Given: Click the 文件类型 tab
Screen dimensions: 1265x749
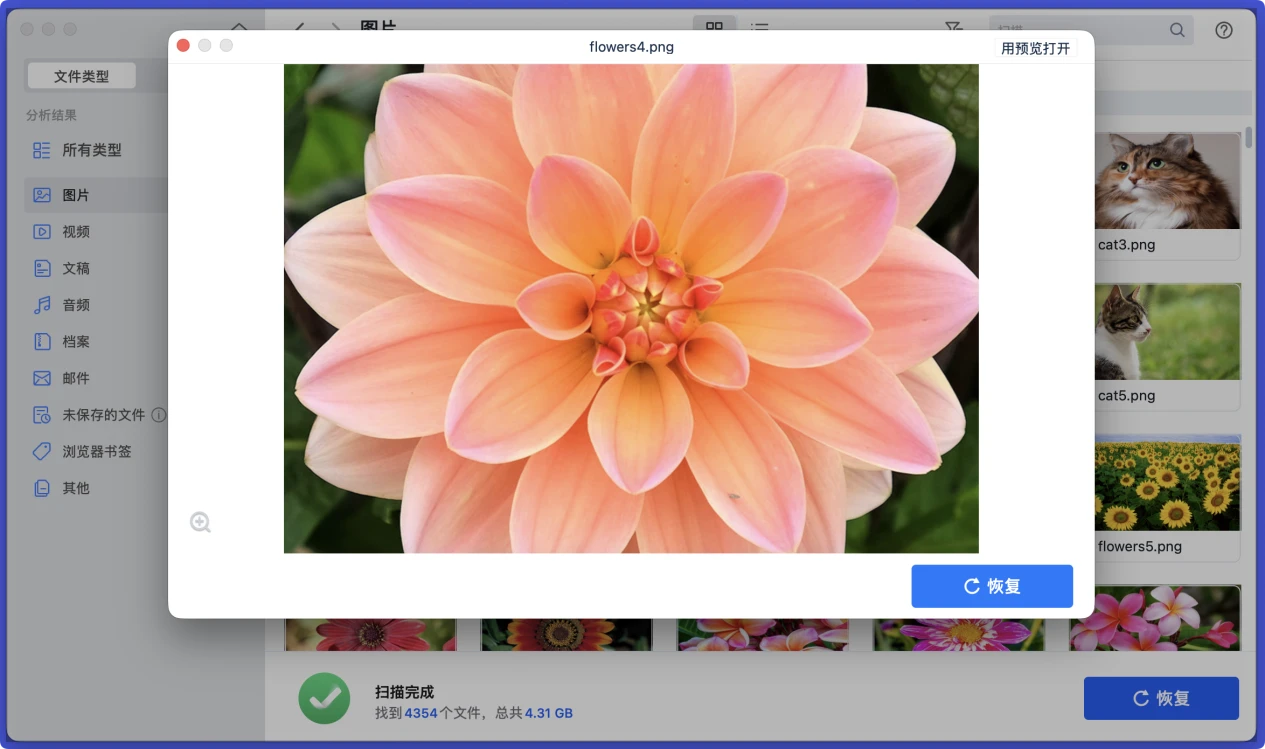Looking at the screenshot, I should tap(81, 76).
